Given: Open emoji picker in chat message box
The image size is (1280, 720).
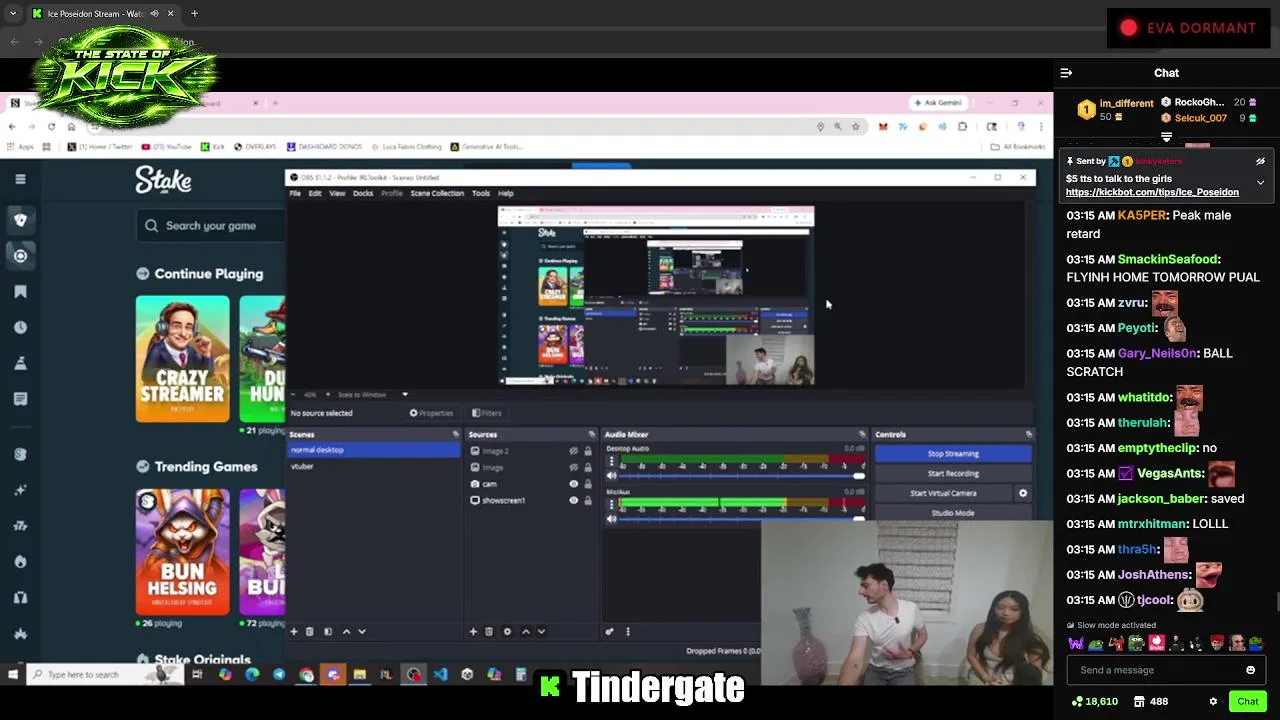Looking at the screenshot, I should pyautogui.click(x=1250, y=670).
